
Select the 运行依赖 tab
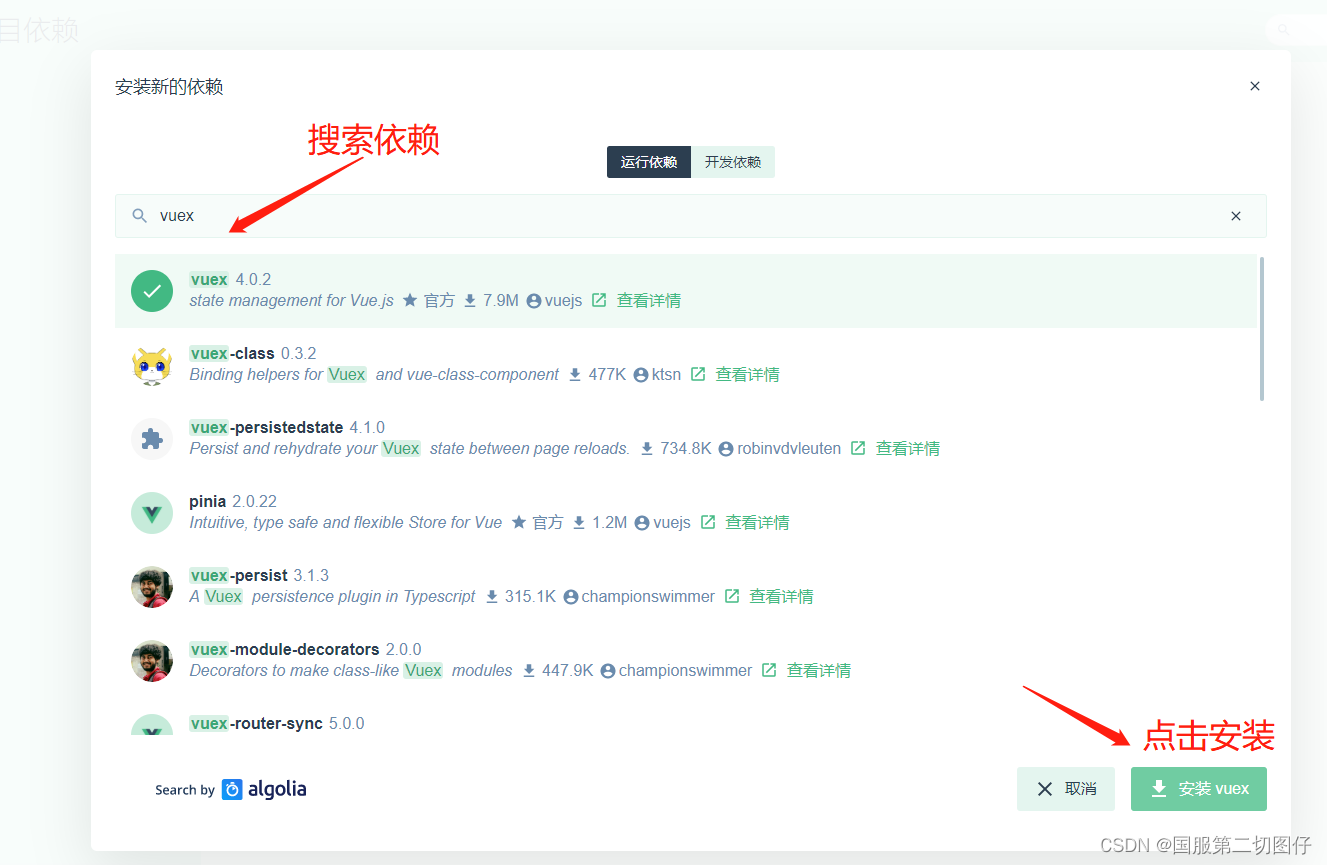pyautogui.click(x=649, y=162)
